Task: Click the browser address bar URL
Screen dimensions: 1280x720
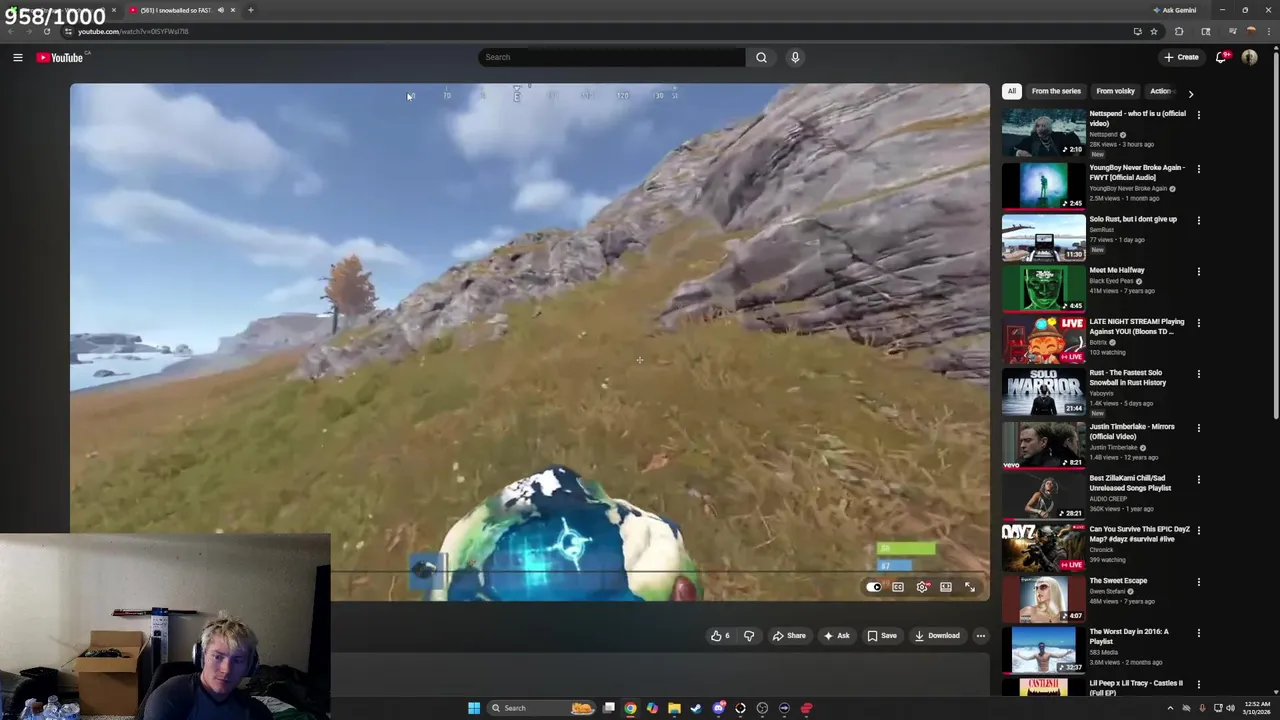Action: (133, 31)
